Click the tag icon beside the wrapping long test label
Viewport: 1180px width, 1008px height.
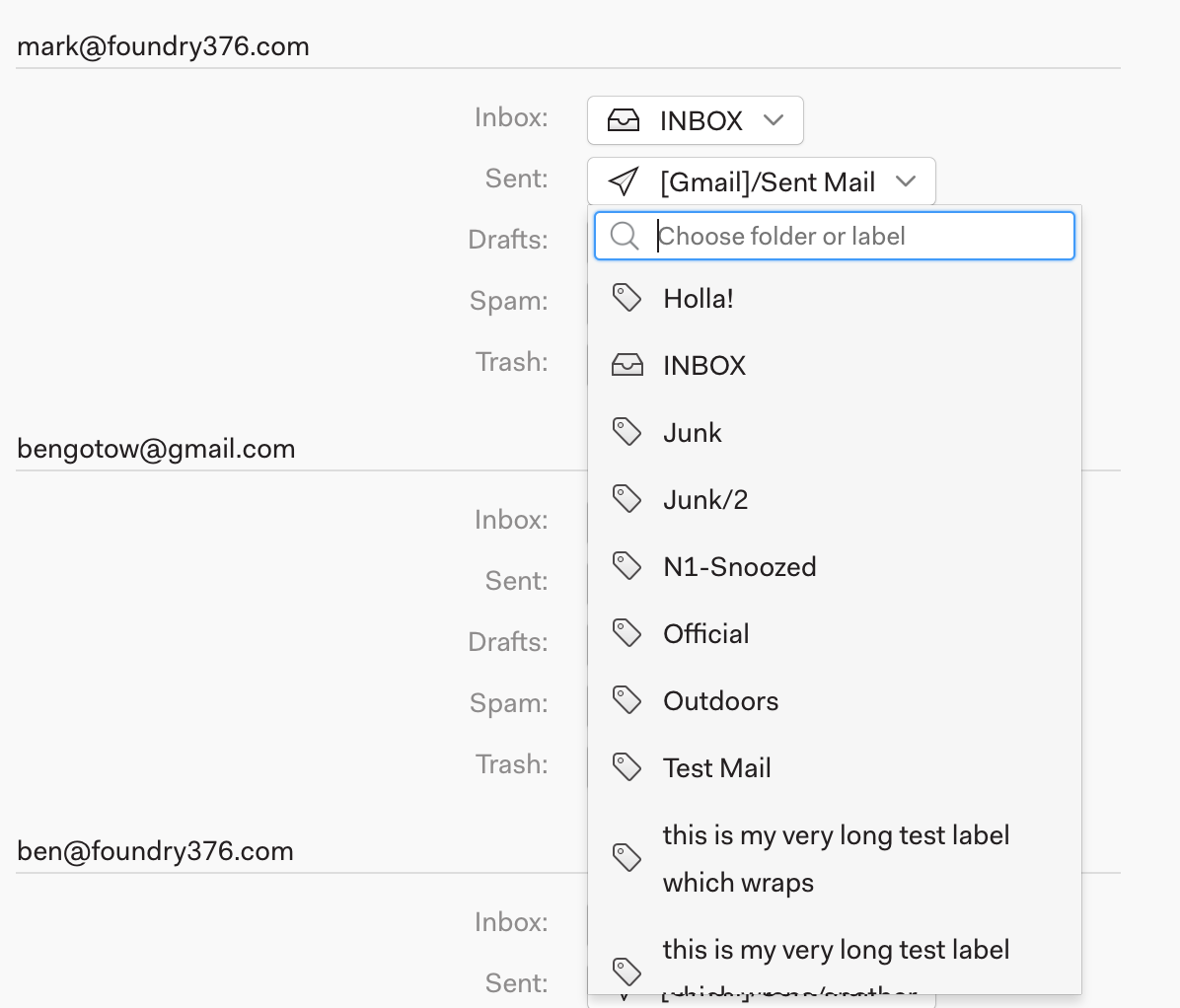tap(627, 857)
